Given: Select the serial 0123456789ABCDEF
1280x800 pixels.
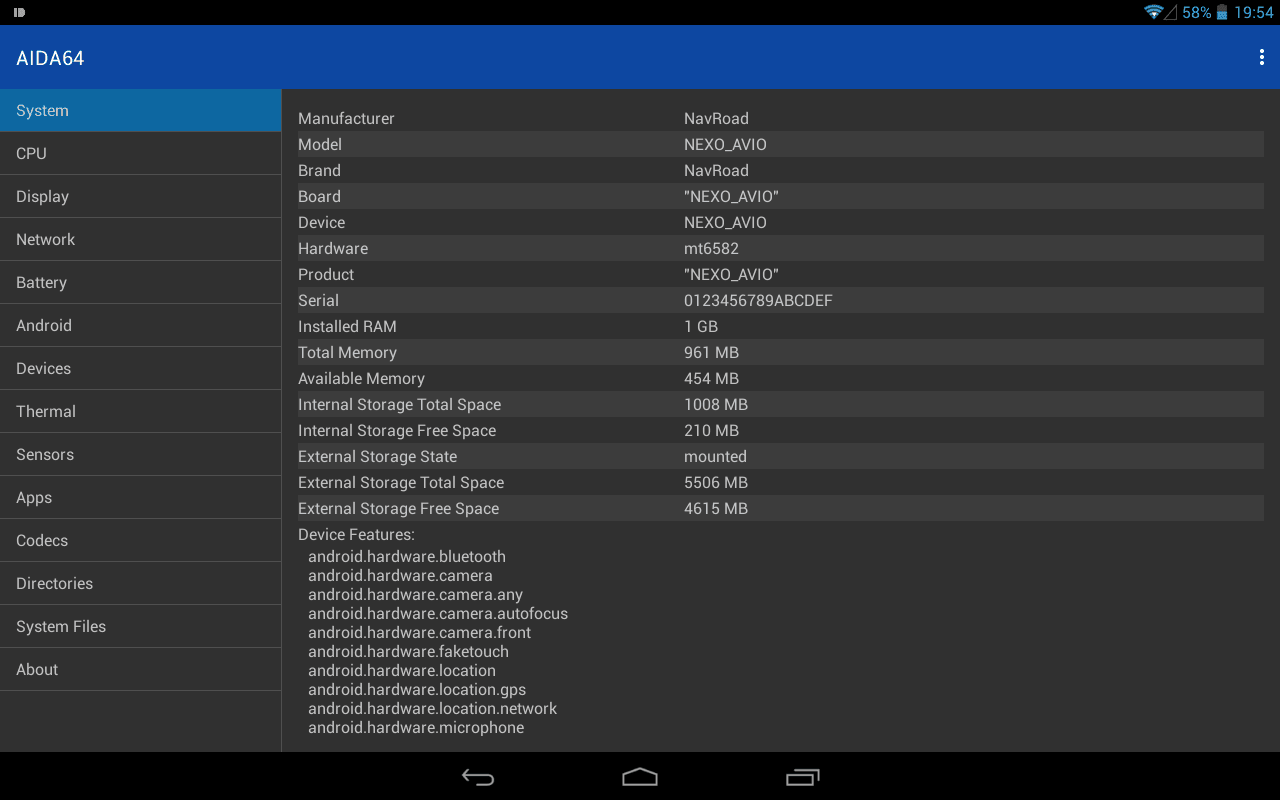Looking at the screenshot, I should pos(758,300).
